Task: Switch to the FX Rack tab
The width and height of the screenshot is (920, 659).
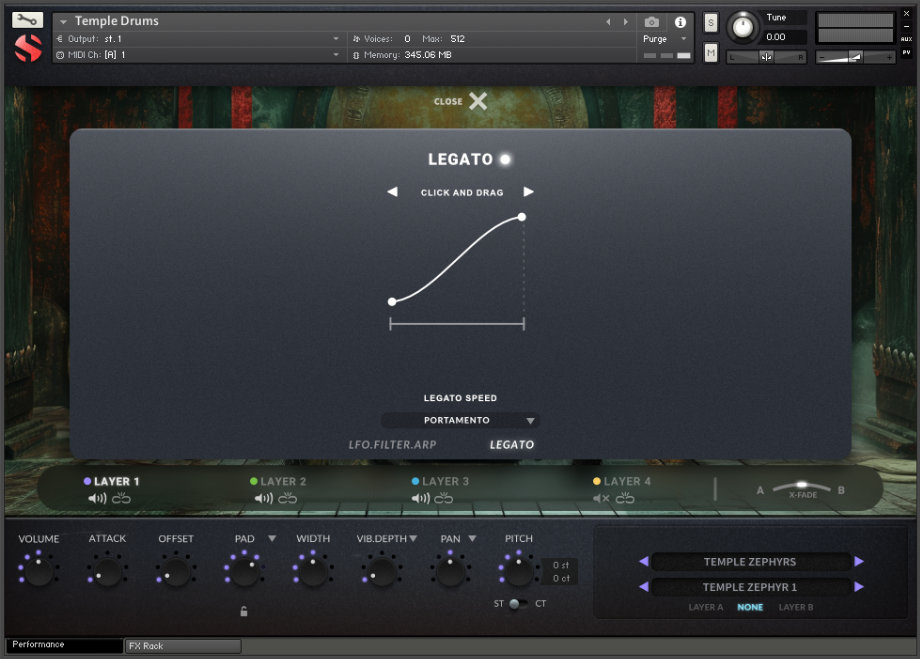Action: pyautogui.click(x=182, y=646)
